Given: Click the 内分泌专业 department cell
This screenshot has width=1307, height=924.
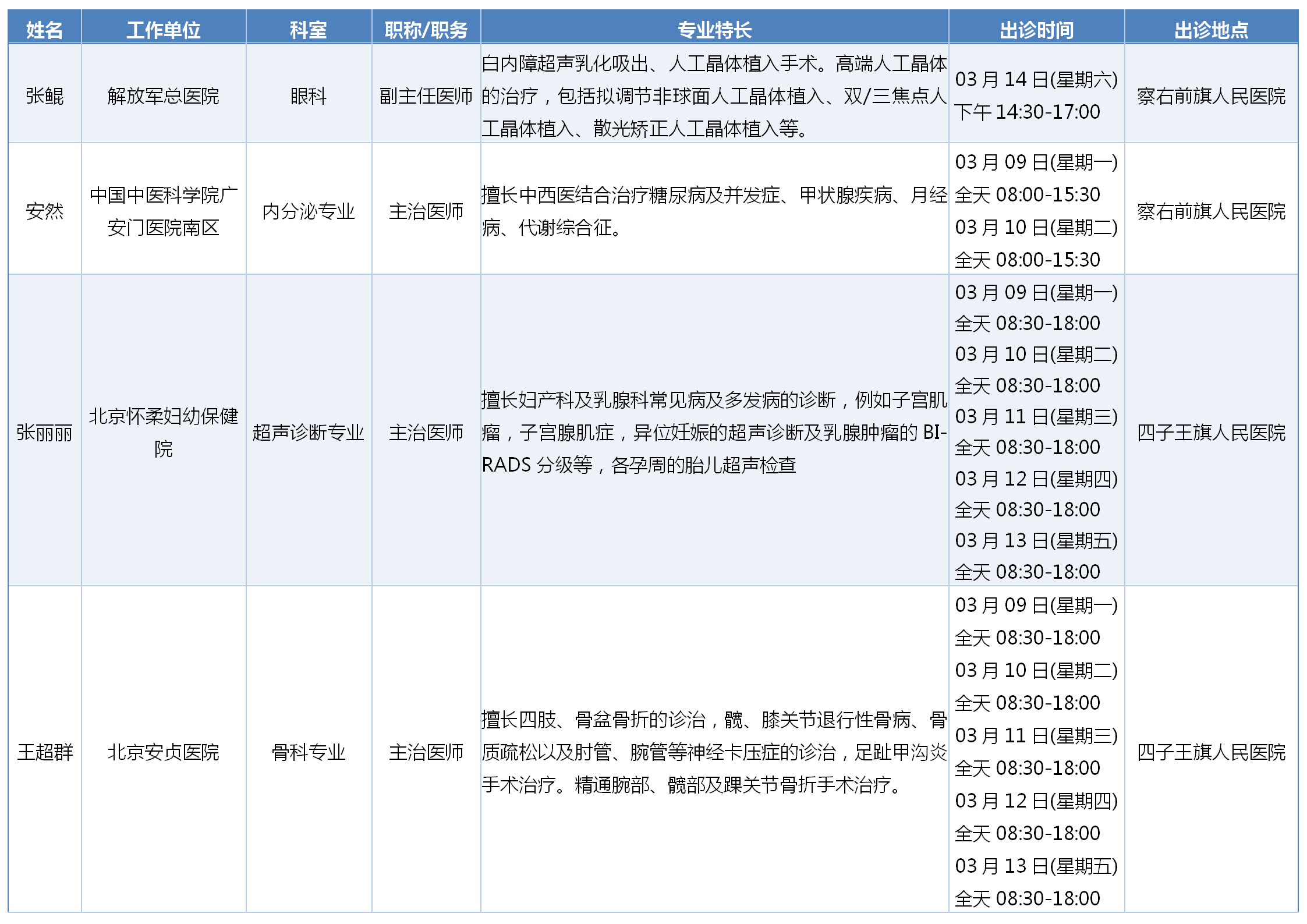Looking at the screenshot, I should point(309,211).
